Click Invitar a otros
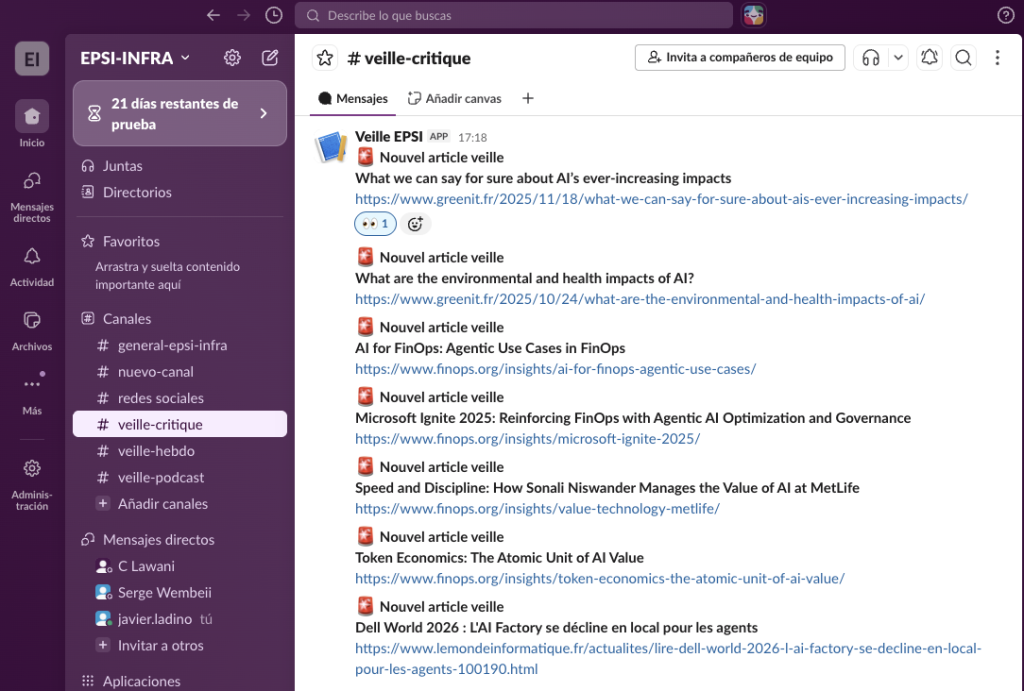Viewport: 1024px width, 691px height. [180, 646]
